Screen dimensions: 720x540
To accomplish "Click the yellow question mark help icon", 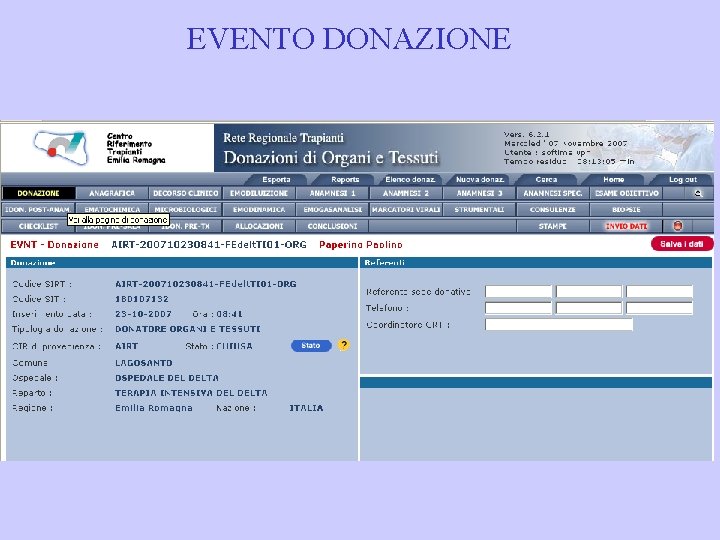I will [343, 345].
